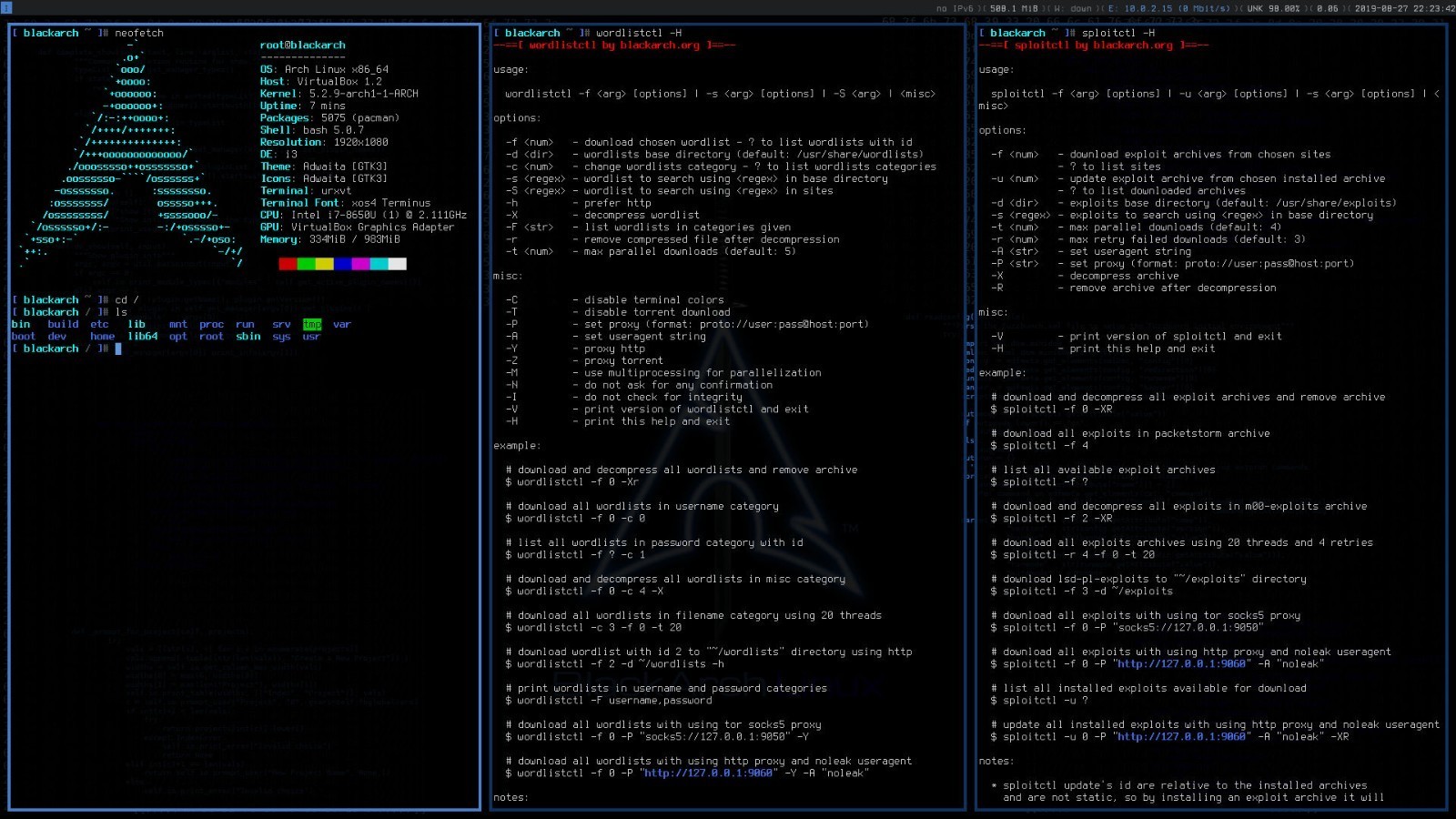Click the terminal cursor at the left prompt
The image size is (1456, 819).
coord(118,349)
